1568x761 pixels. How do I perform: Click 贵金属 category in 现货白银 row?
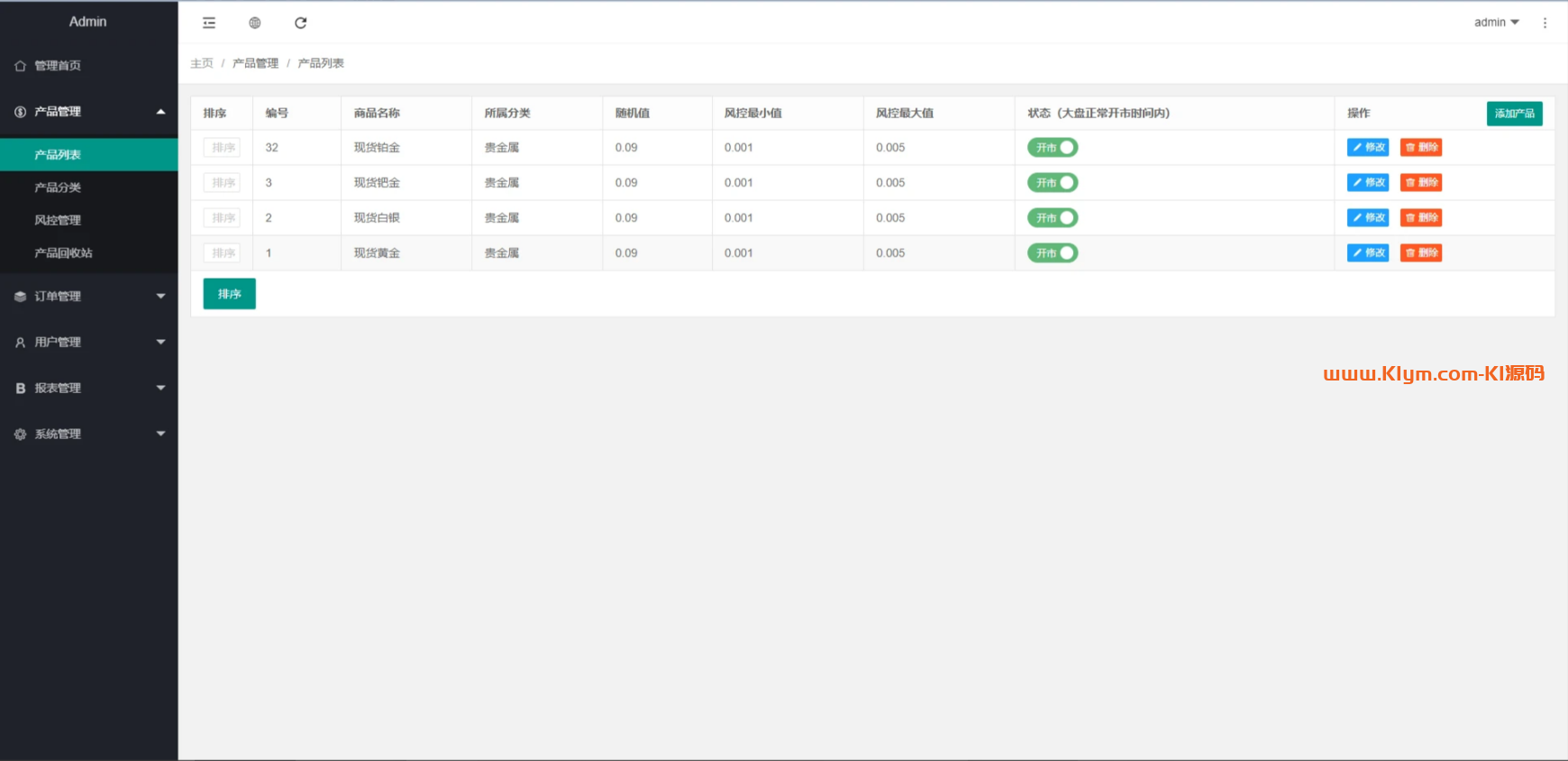(x=502, y=218)
